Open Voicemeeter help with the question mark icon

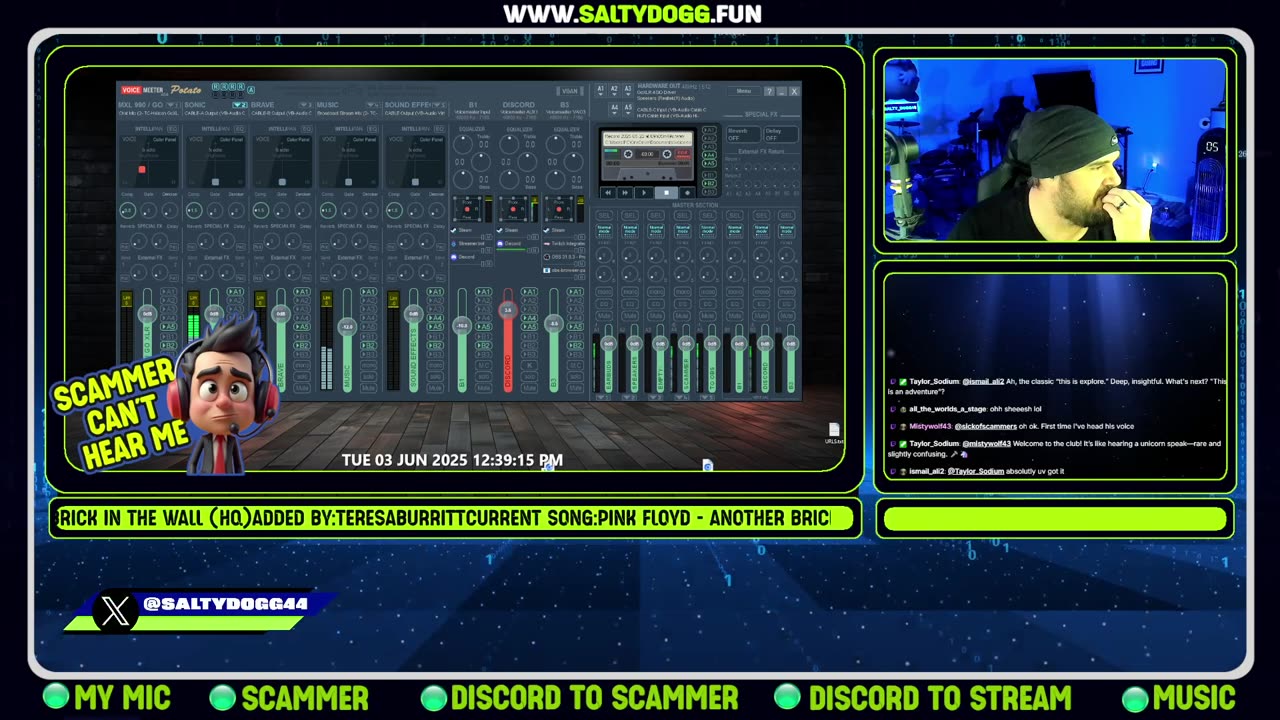click(x=769, y=91)
